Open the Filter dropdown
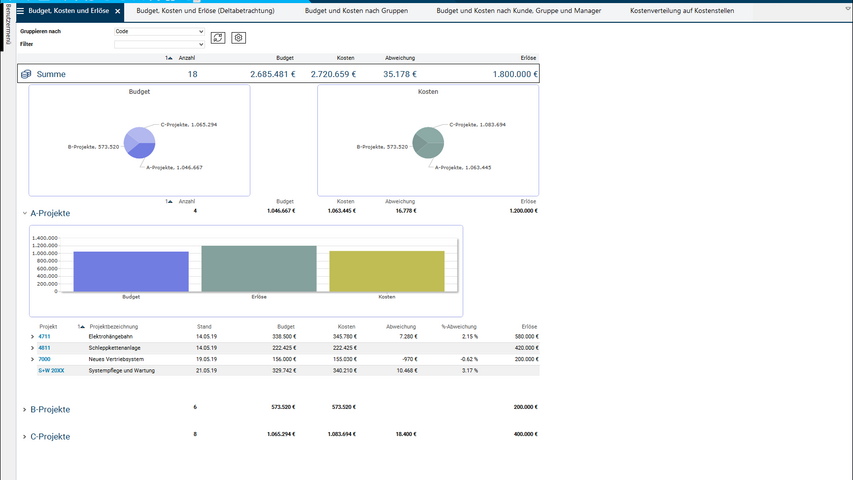This screenshot has width=853, height=480. [x=159, y=44]
